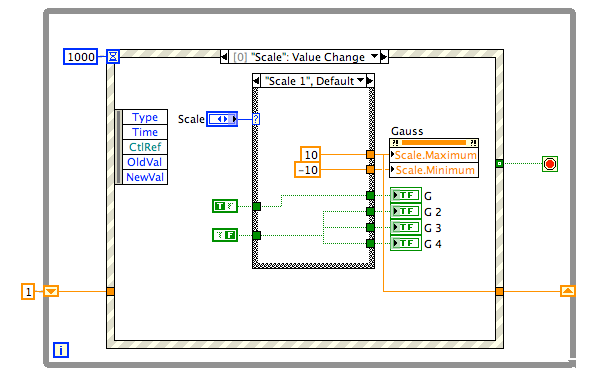
Task: Select the shift register initial constant 1
Action: [28, 292]
